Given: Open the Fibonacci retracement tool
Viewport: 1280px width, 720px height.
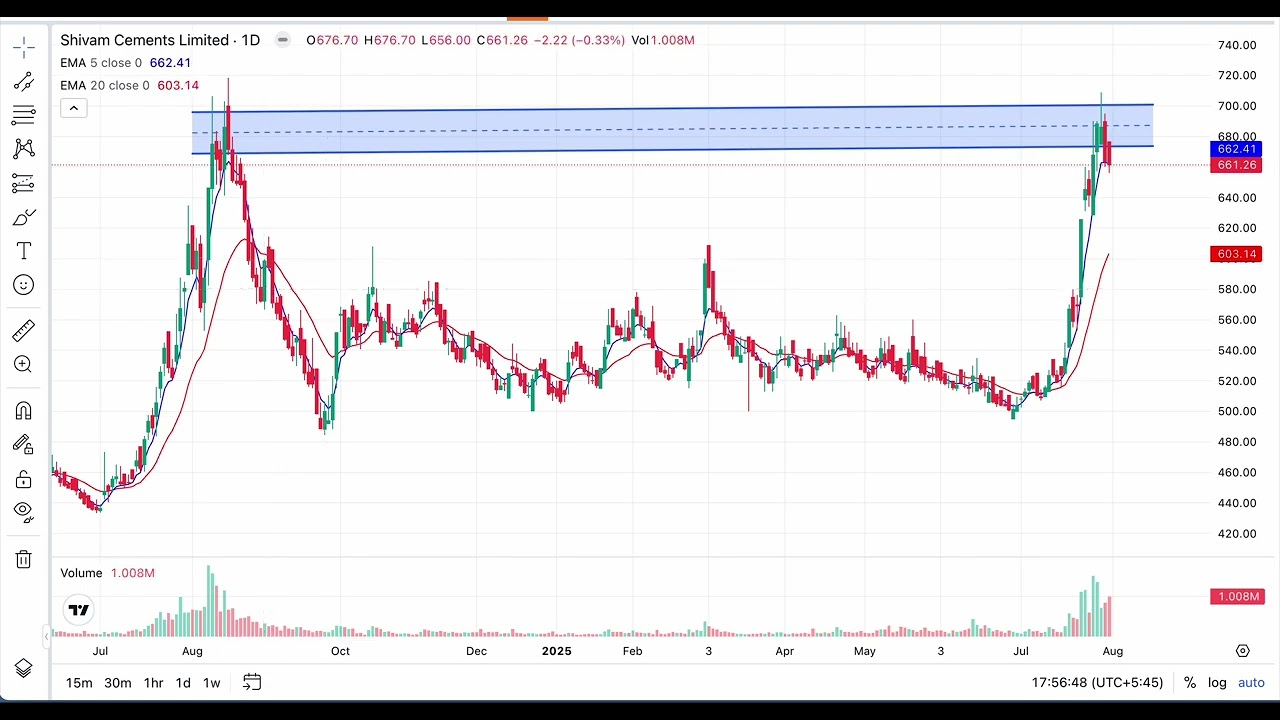Looking at the screenshot, I should 24,115.
